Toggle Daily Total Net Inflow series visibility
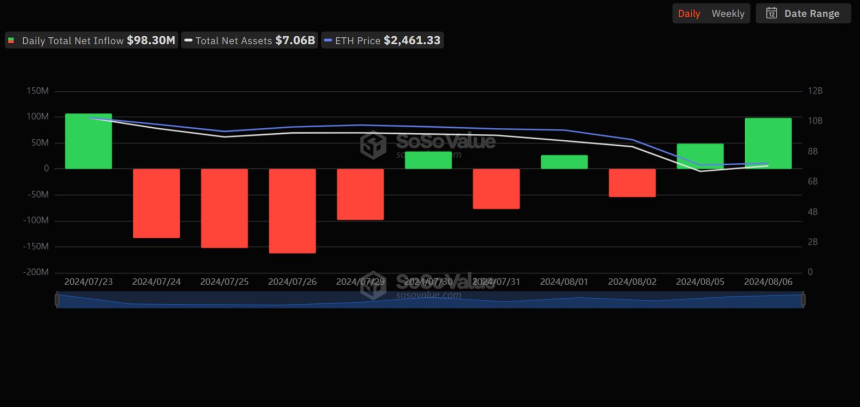Image resolution: width=860 pixels, height=407 pixels. point(91,41)
